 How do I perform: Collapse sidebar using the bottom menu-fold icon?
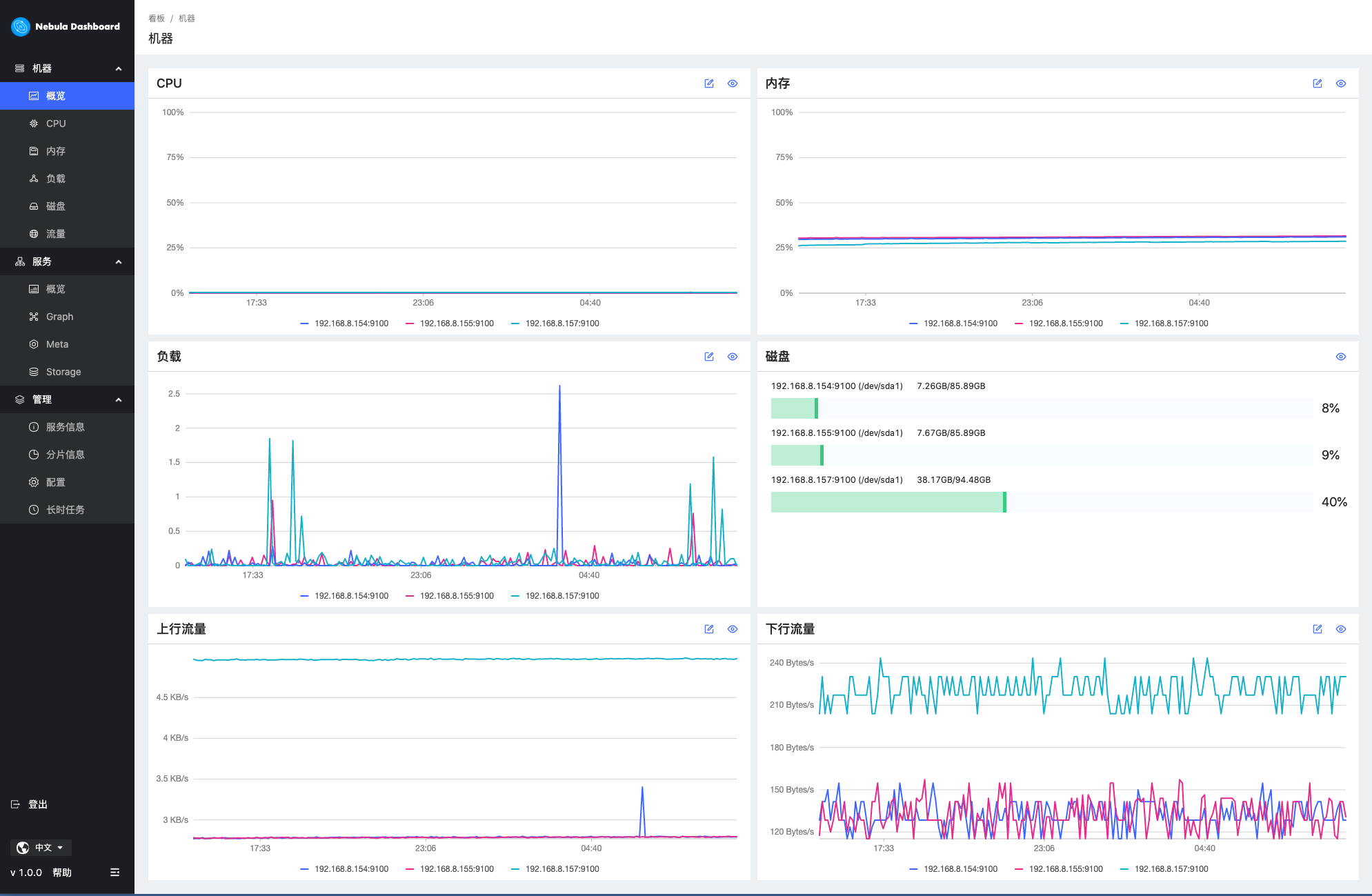[x=115, y=873]
